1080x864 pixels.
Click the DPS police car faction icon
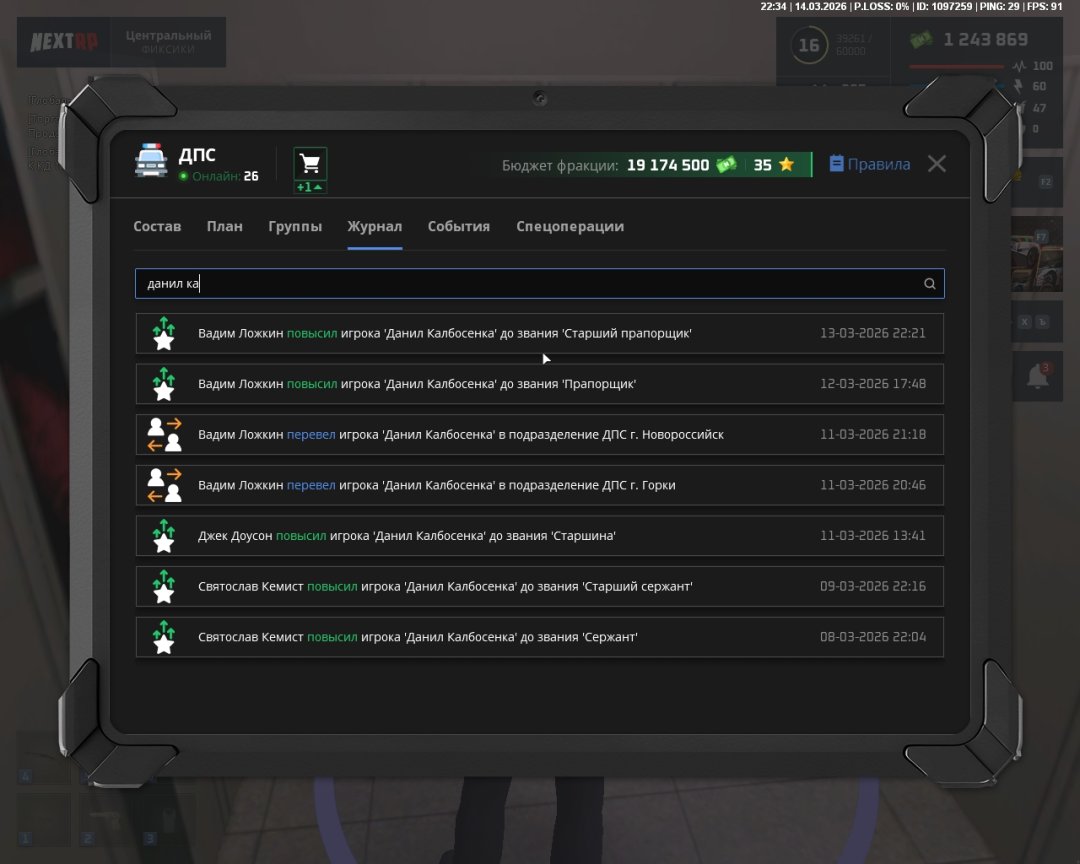[151, 162]
